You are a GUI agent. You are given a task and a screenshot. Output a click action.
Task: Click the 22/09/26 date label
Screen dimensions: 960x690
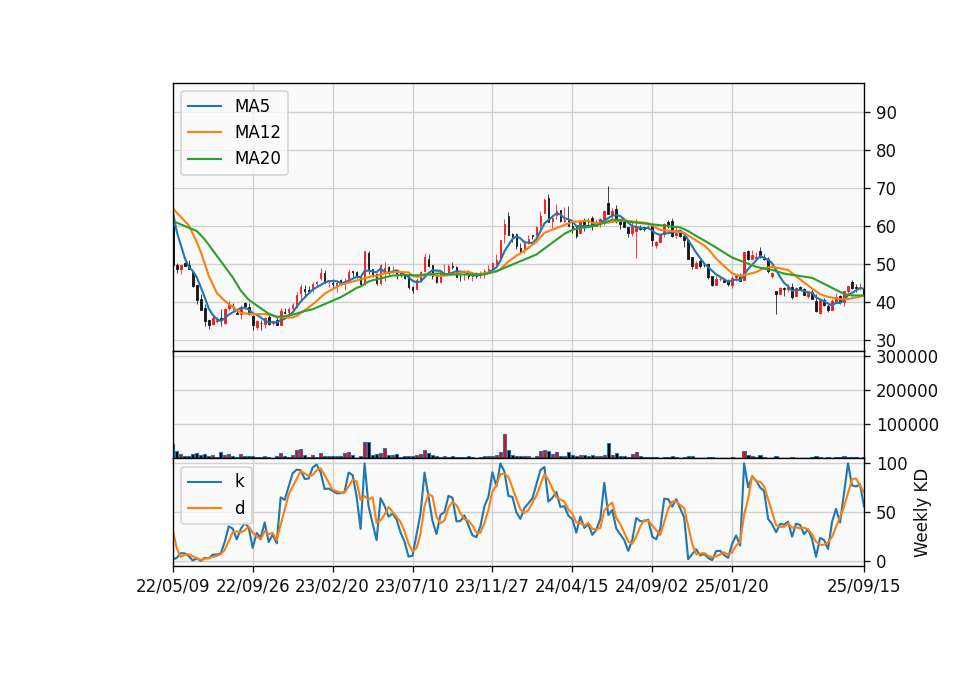tap(253, 586)
